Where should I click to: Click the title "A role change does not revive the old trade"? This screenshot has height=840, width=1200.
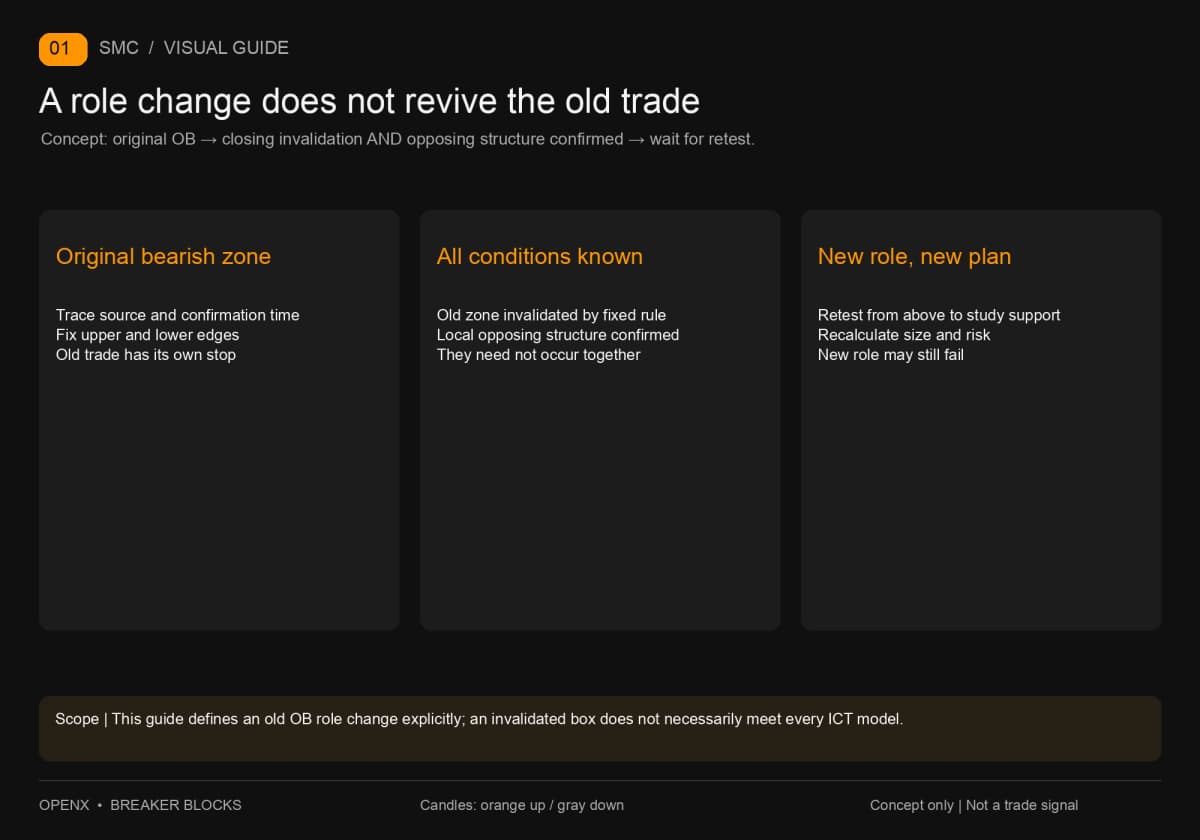(369, 101)
